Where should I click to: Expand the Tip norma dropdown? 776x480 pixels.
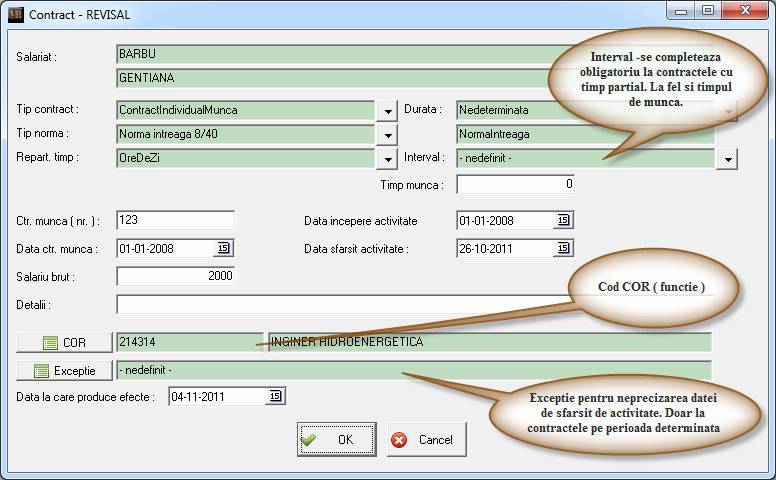[388, 134]
